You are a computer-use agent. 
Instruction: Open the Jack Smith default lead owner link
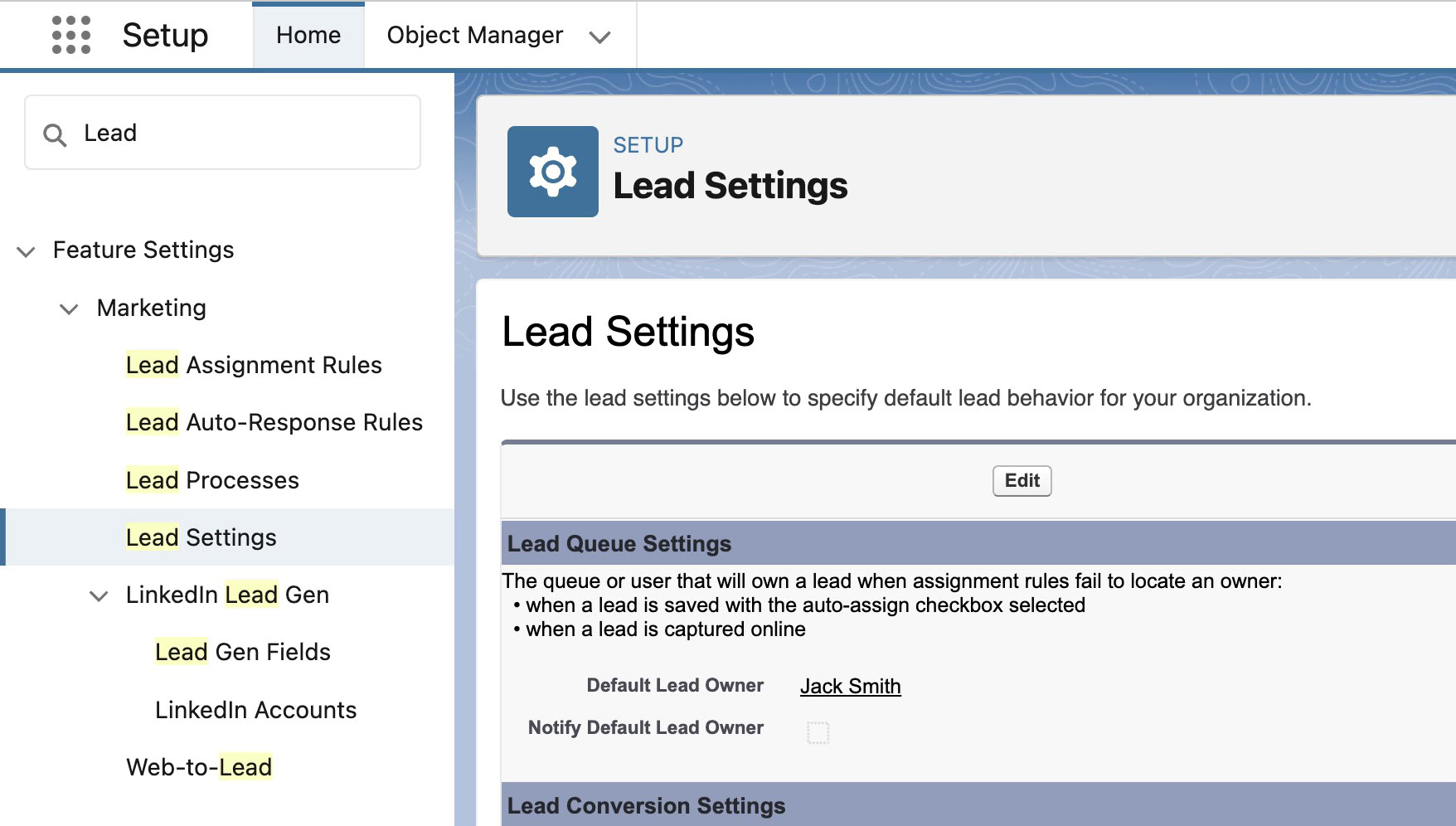pyautogui.click(x=850, y=687)
